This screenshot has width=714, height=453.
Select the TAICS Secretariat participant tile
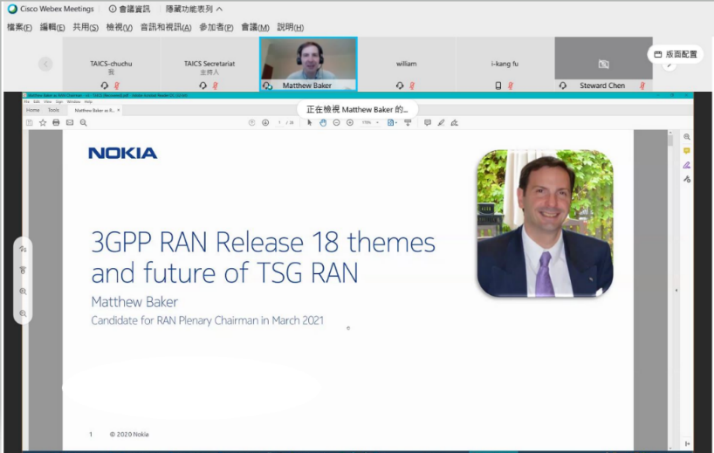pyautogui.click(x=209, y=64)
